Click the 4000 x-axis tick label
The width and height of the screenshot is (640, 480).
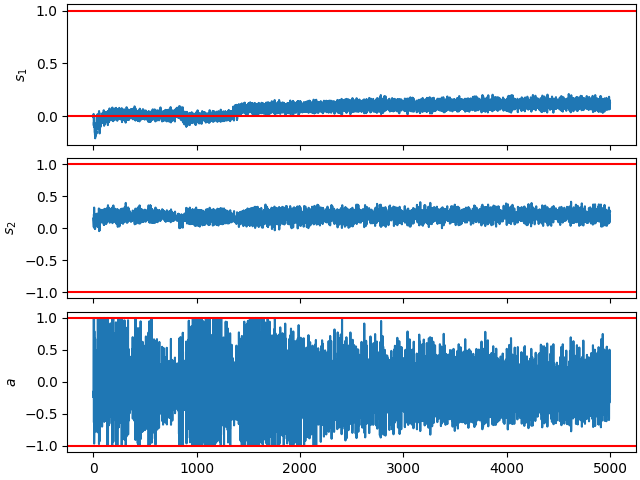(x=507, y=468)
